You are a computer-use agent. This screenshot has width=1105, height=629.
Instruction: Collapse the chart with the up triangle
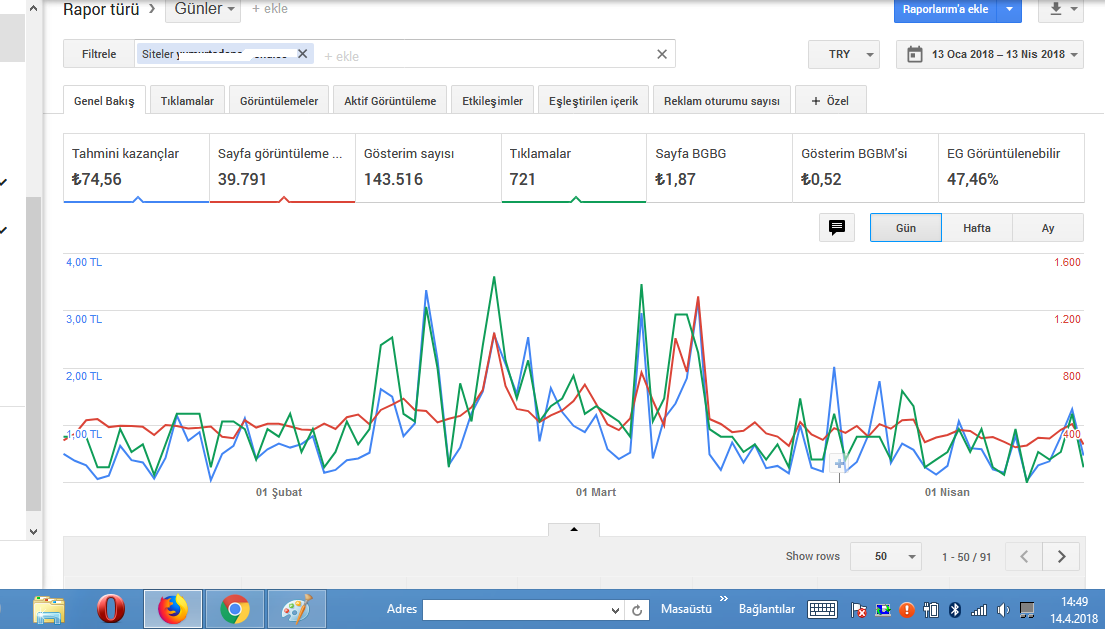coord(574,529)
